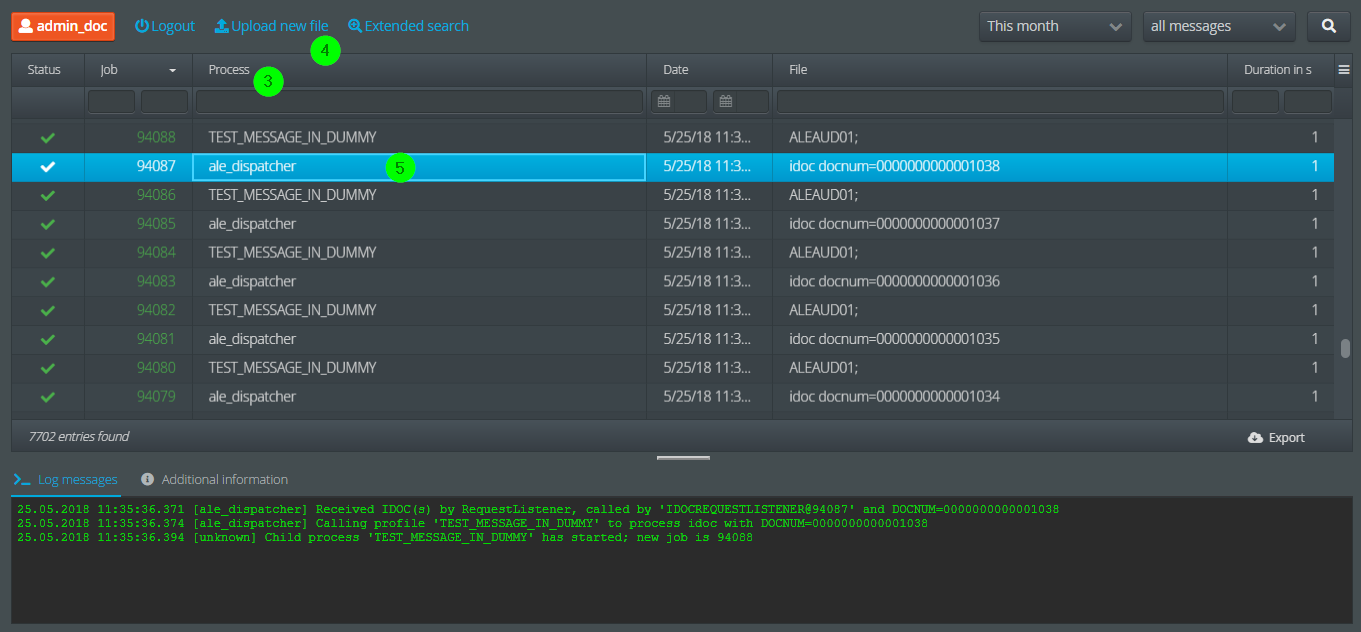The image size is (1361, 632).
Task: Export the entries with Export button
Action: (x=1277, y=437)
